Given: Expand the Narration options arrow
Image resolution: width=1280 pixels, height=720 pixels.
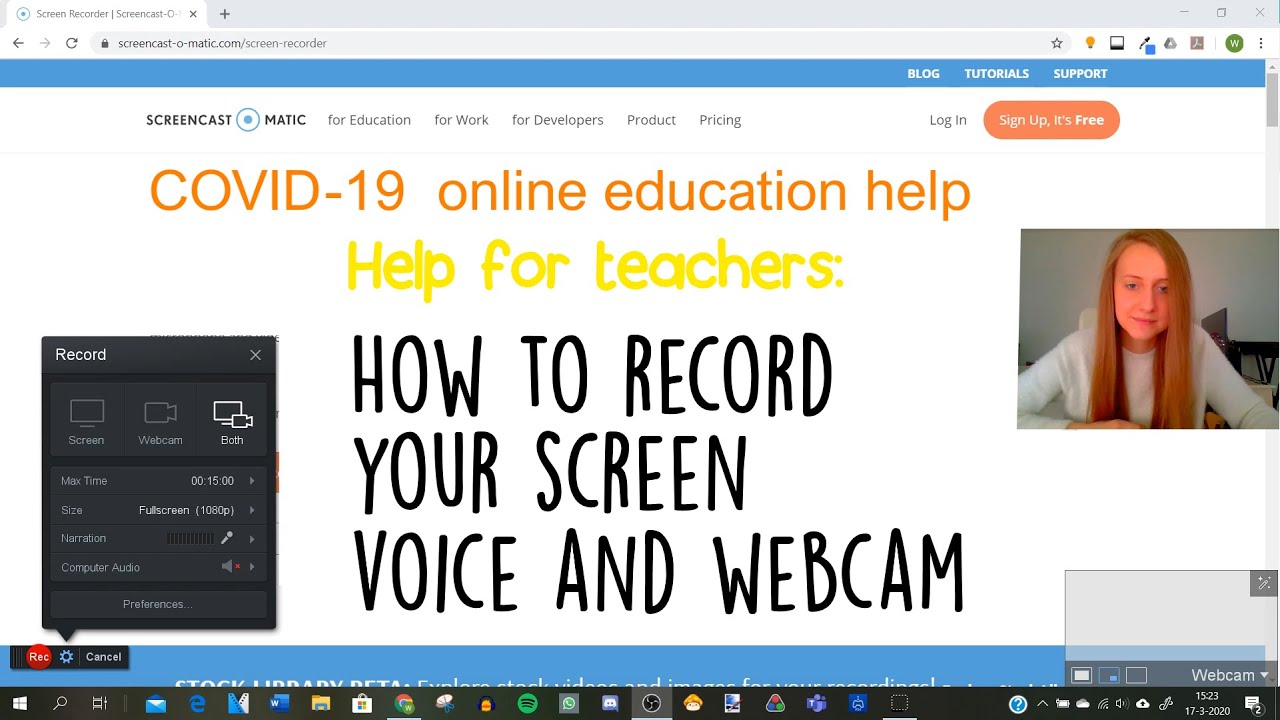Looking at the screenshot, I should 252,539.
